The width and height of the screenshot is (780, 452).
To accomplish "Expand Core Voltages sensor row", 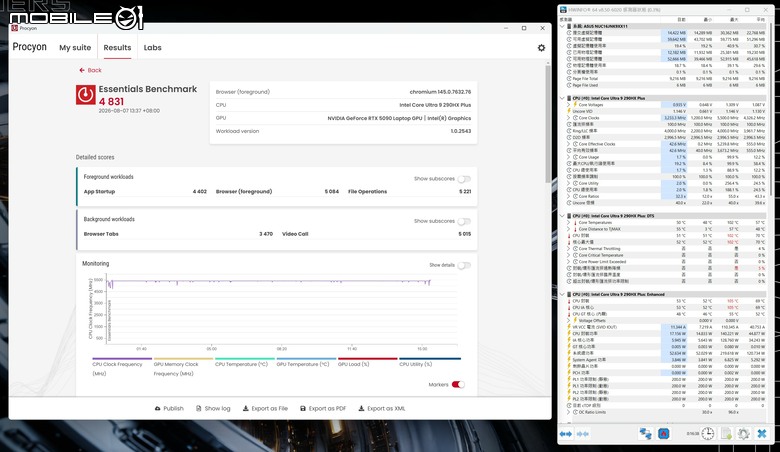I will (569, 105).
